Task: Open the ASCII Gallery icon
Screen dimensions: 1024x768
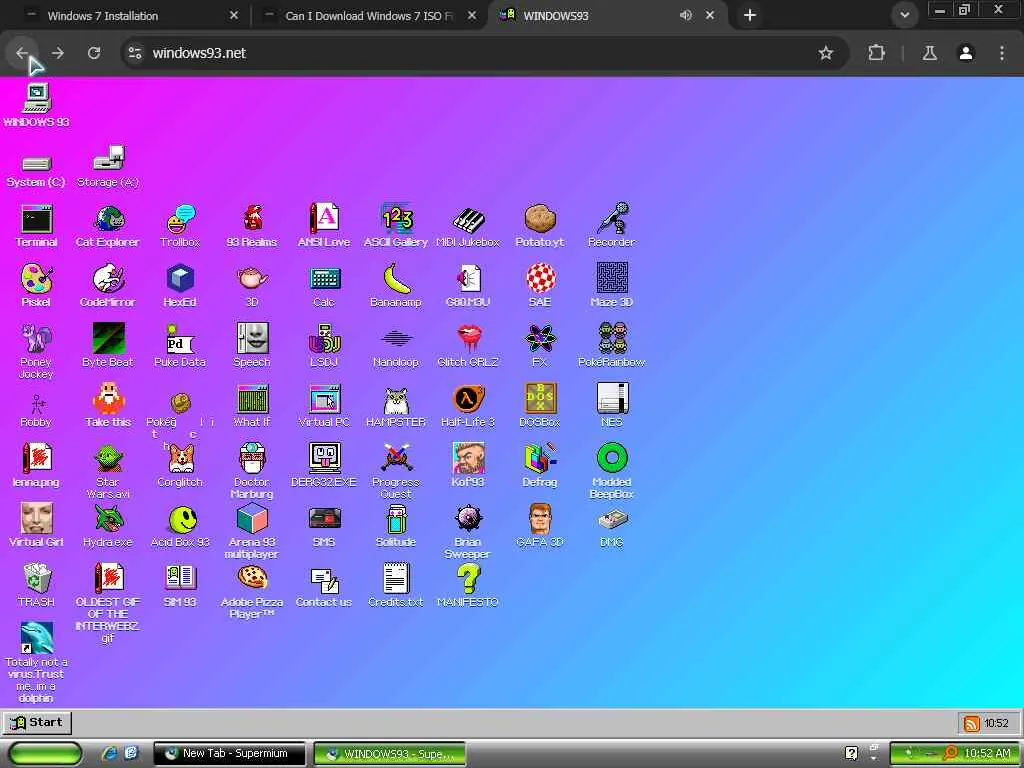Action: click(x=396, y=226)
